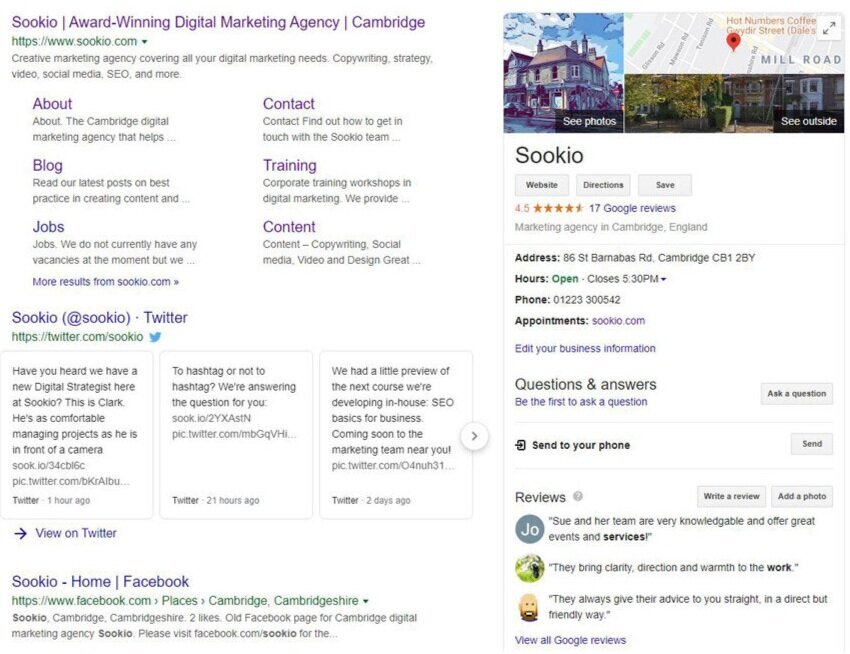Open the SEO basics for business tweet card
This screenshot has height=654, width=850.
pyautogui.click(x=396, y=435)
